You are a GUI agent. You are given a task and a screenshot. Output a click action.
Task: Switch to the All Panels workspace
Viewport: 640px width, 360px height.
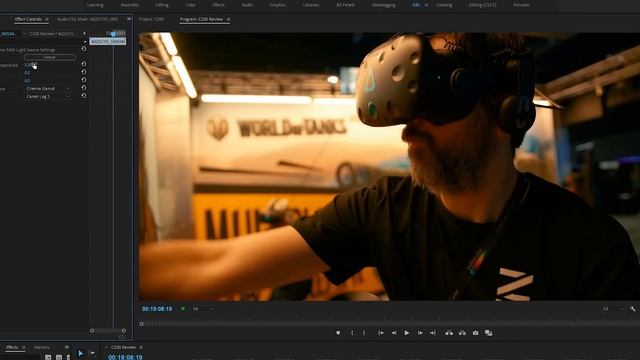(345, 5)
